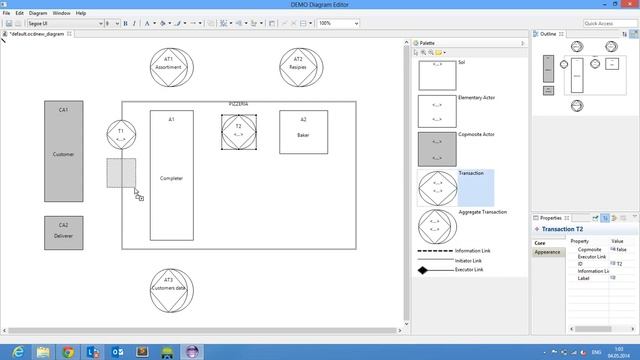The height and width of the screenshot is (360, 640).
Task: Pick the Elementary Actor palette shape
Action: pyautogui.click(x=437, y=111)
